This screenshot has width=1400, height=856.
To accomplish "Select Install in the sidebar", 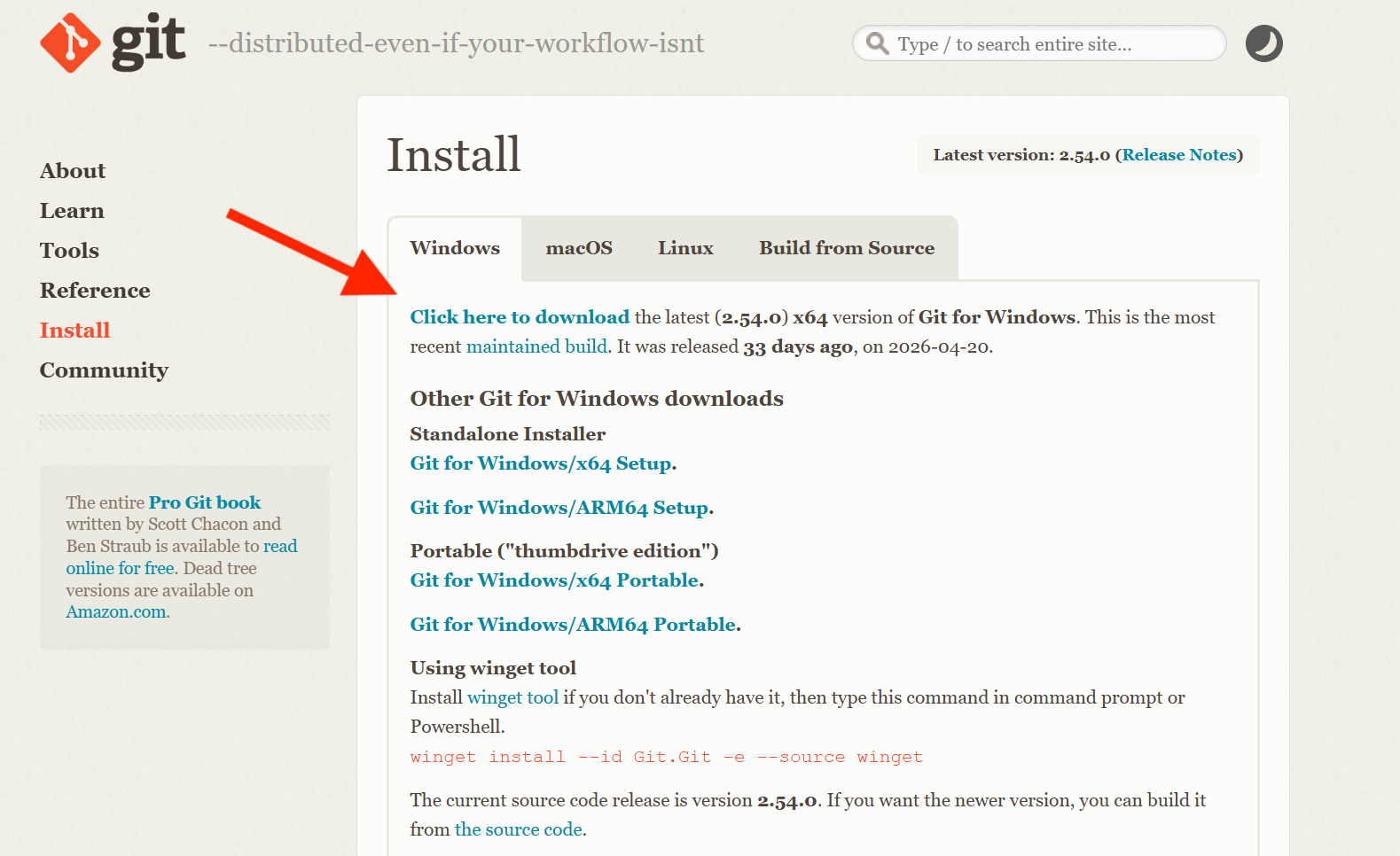I will tap(75, 331).
